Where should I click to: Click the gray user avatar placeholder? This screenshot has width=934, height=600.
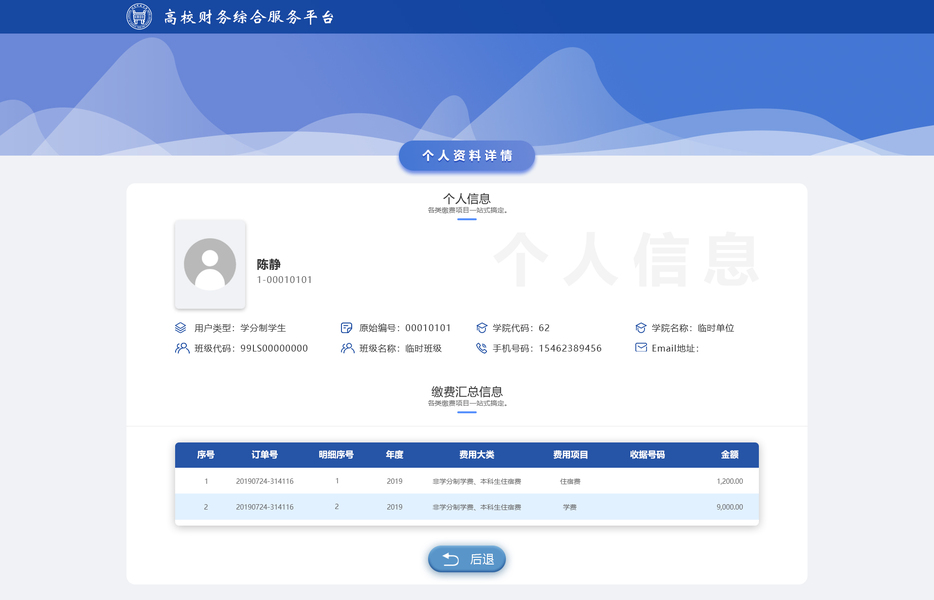(210, 265)
